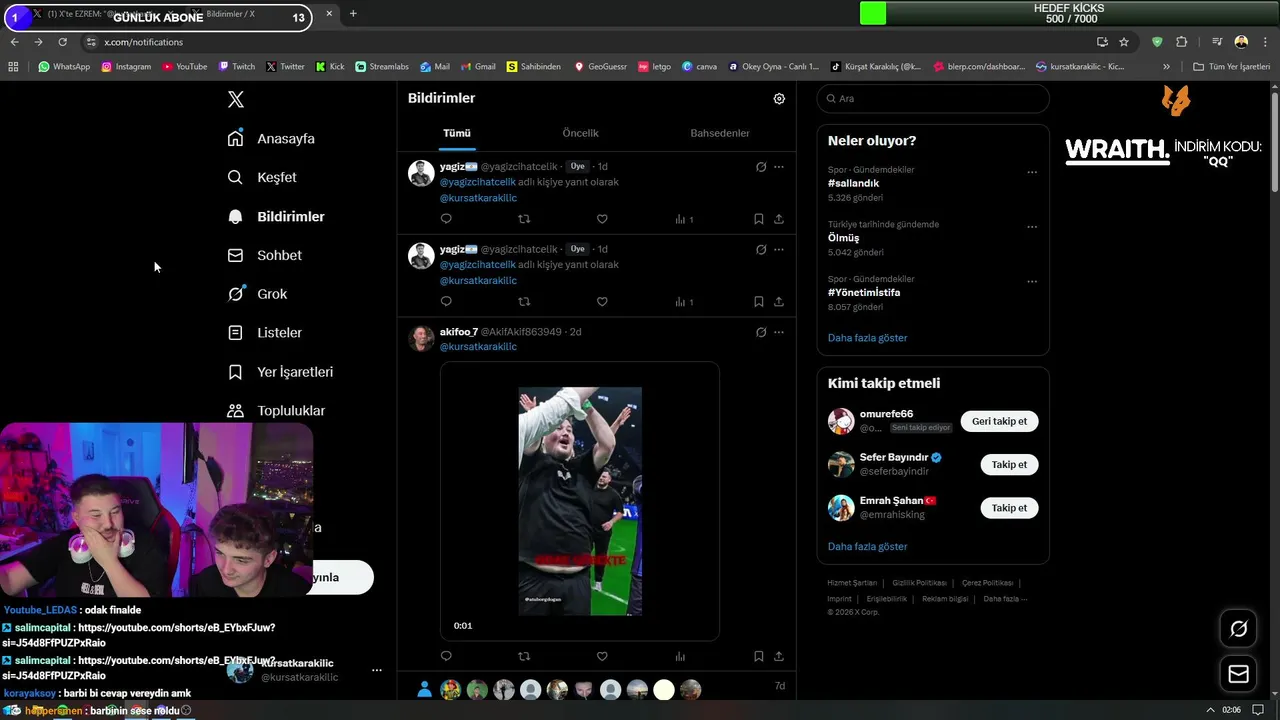Reload the page in browser
Image resolution: width=1280 pixels, height=720 pixels.
(62, 42)
